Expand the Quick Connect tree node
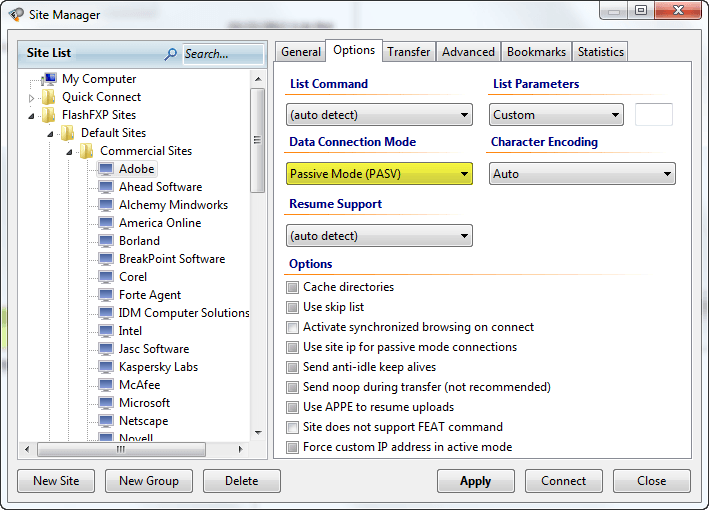 click(31, 98)
